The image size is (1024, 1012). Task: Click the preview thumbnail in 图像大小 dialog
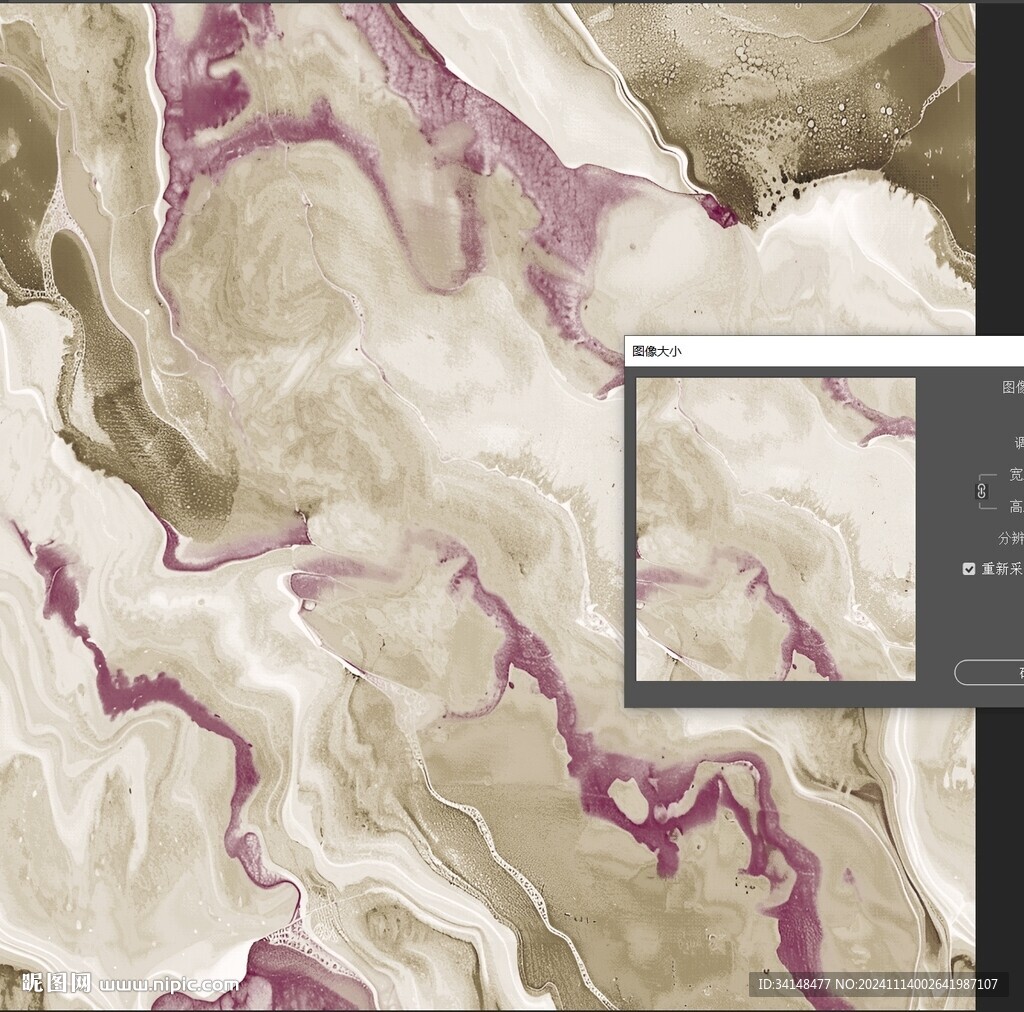tap(775, 529)
